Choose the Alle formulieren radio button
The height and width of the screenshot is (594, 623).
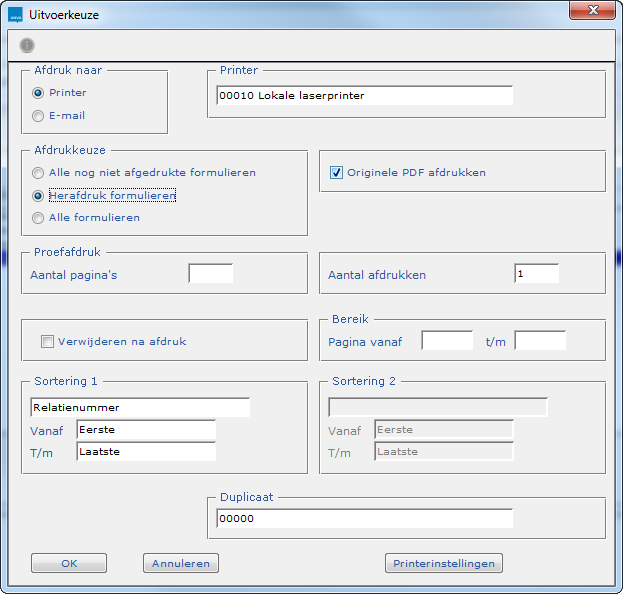pos(39,218)
